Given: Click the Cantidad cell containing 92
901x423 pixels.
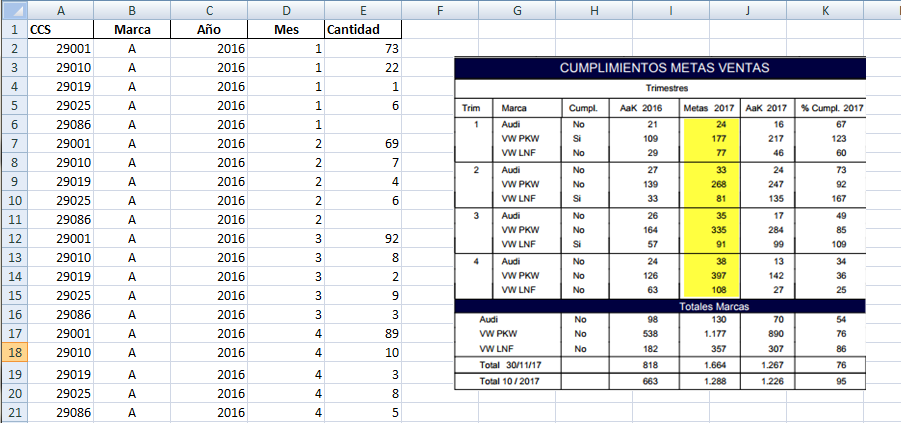Looking at the screenshot, I should [x=364, y=238].
